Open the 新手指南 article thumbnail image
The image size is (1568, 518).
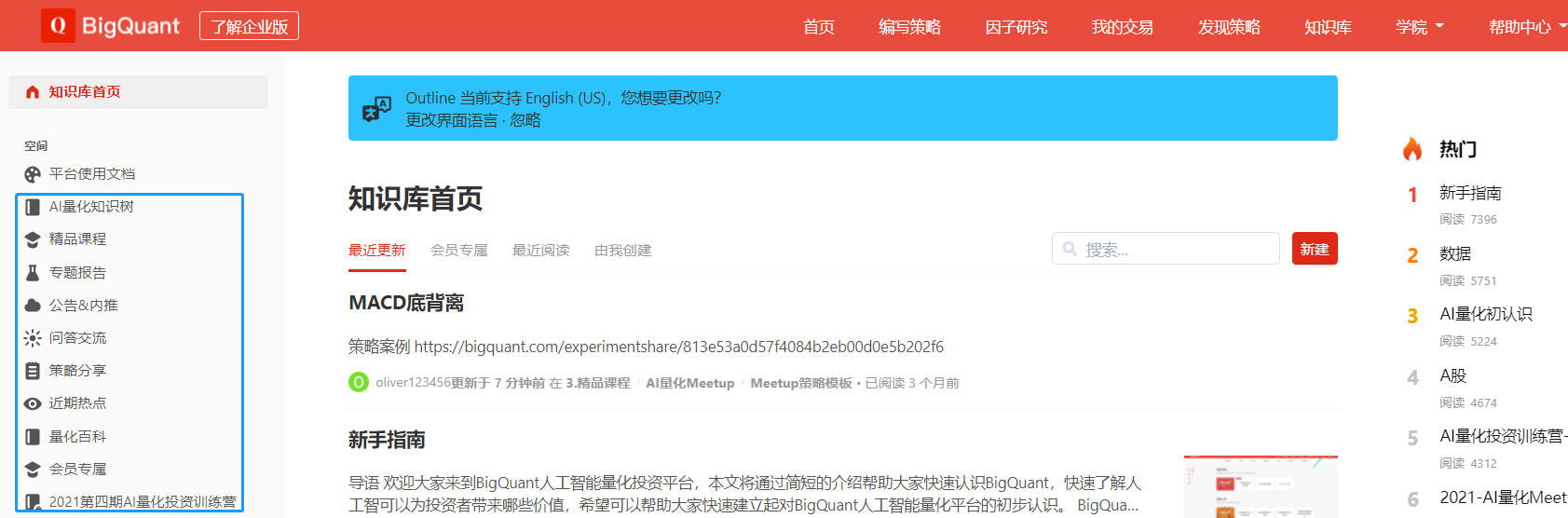tap(1261, 486)
